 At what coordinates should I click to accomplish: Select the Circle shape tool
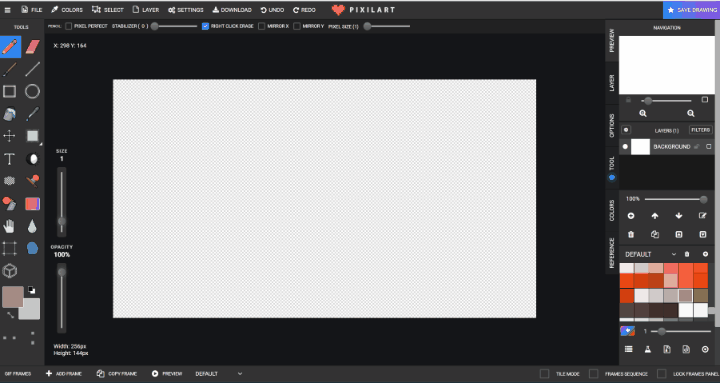[33, 91]
